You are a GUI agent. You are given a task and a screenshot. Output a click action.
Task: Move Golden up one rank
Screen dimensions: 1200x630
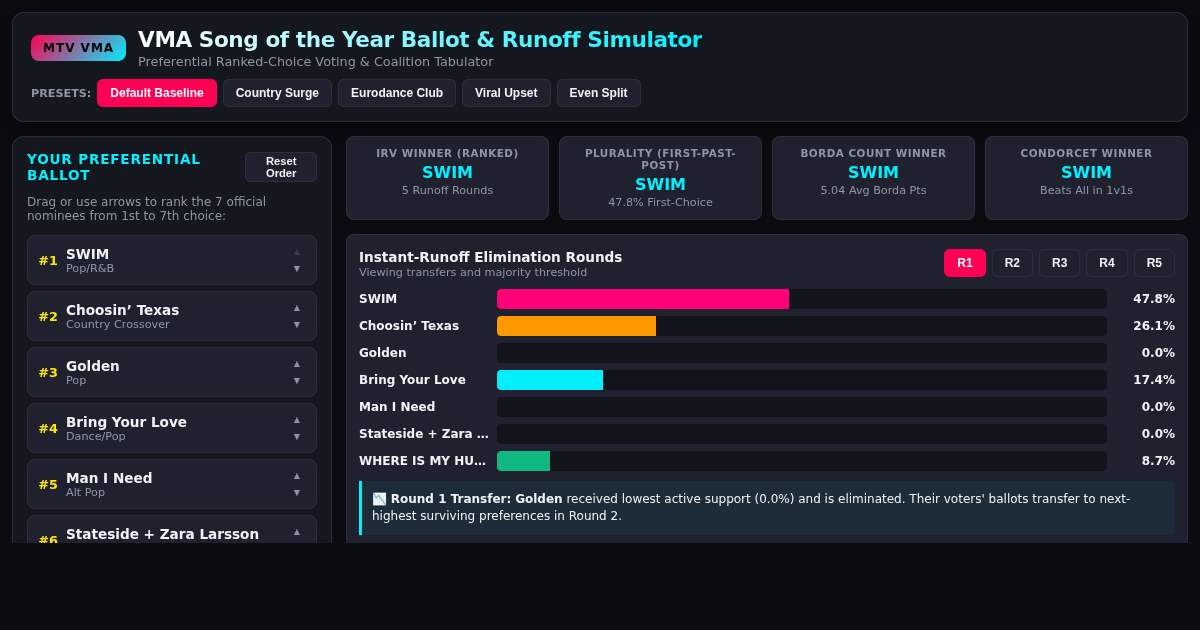[x=296, y=364]
